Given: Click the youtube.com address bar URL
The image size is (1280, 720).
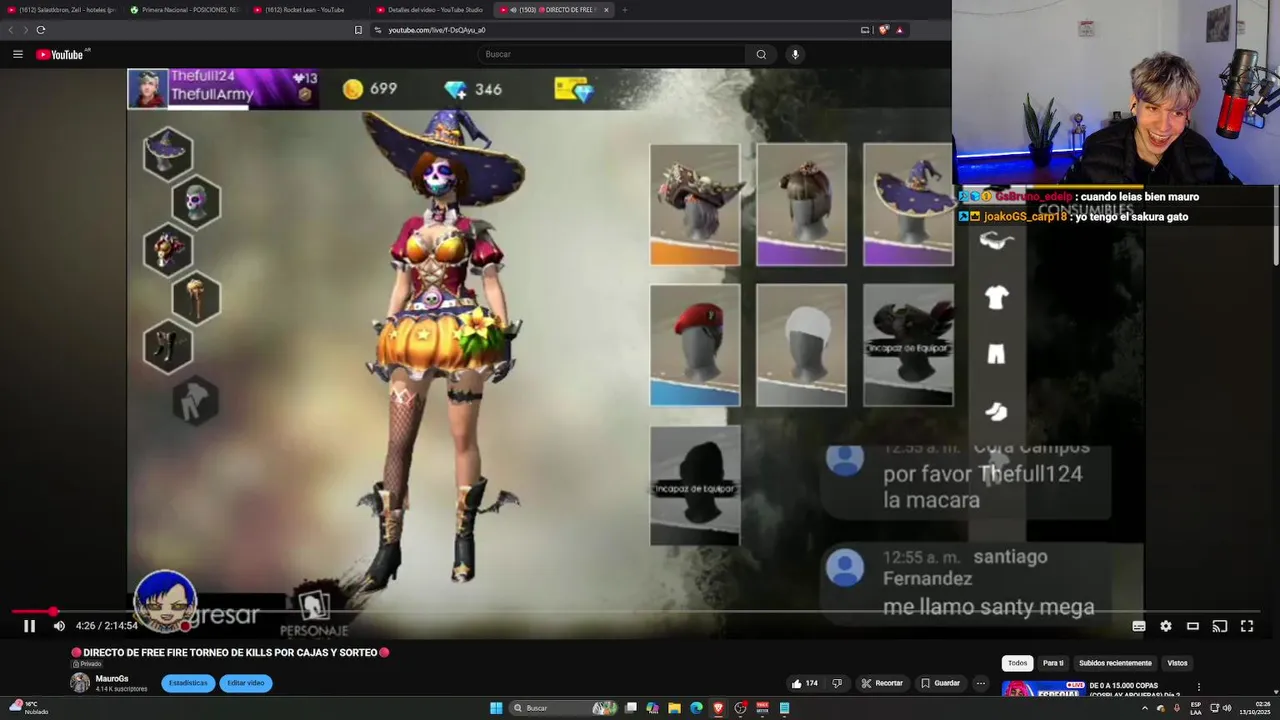Looking at the screenshot, I should (436, 30).
